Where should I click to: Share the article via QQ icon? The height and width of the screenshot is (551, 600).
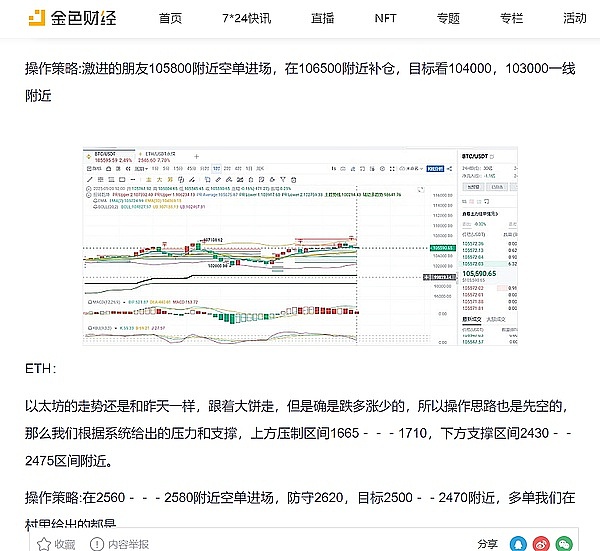(x=518, y=543)
